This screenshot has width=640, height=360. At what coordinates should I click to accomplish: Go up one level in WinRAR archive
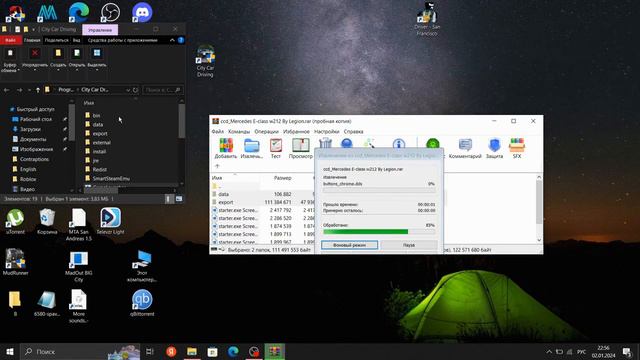tap(217, 166)
